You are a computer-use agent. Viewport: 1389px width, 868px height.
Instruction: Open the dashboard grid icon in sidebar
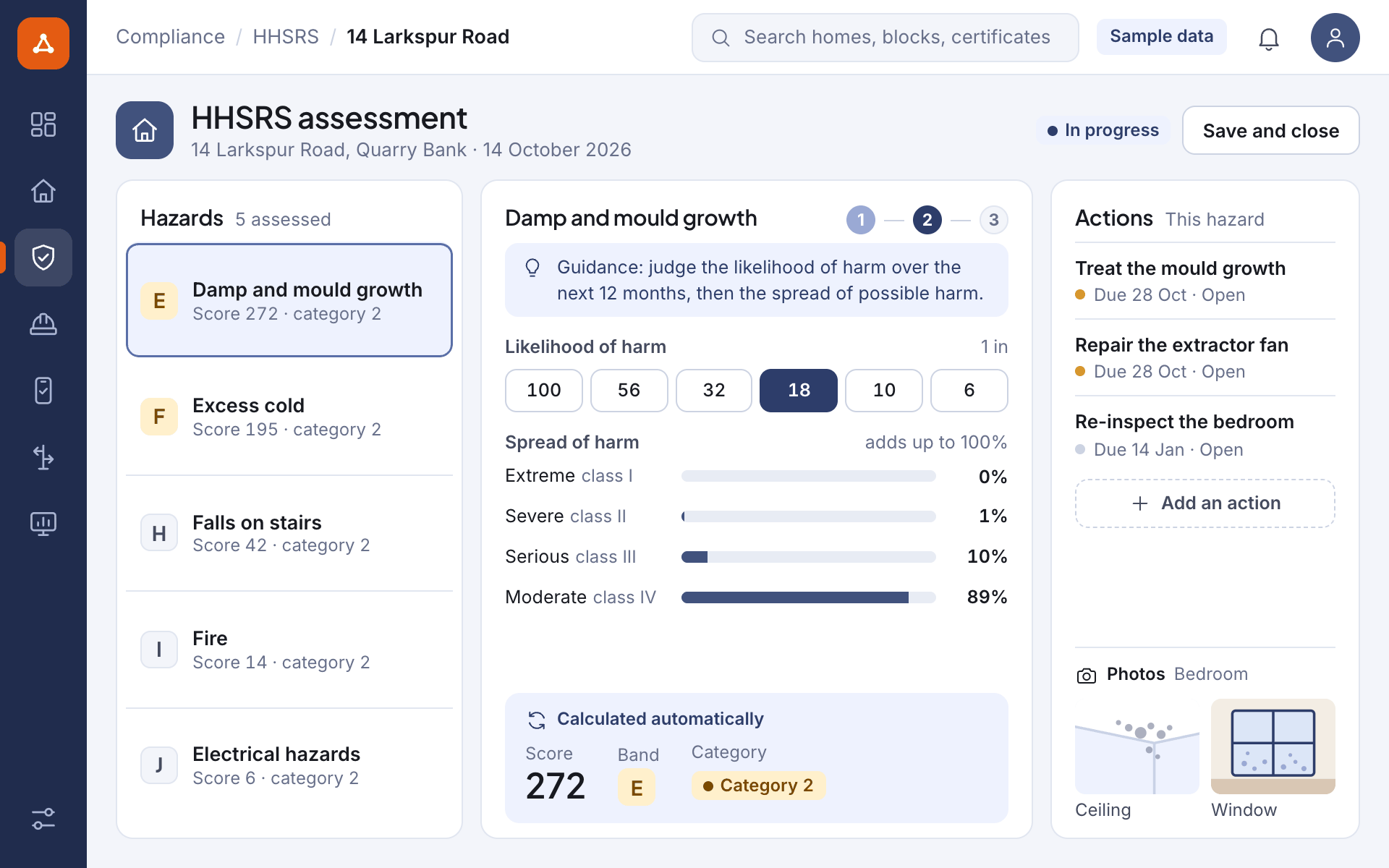coord(43,124)
